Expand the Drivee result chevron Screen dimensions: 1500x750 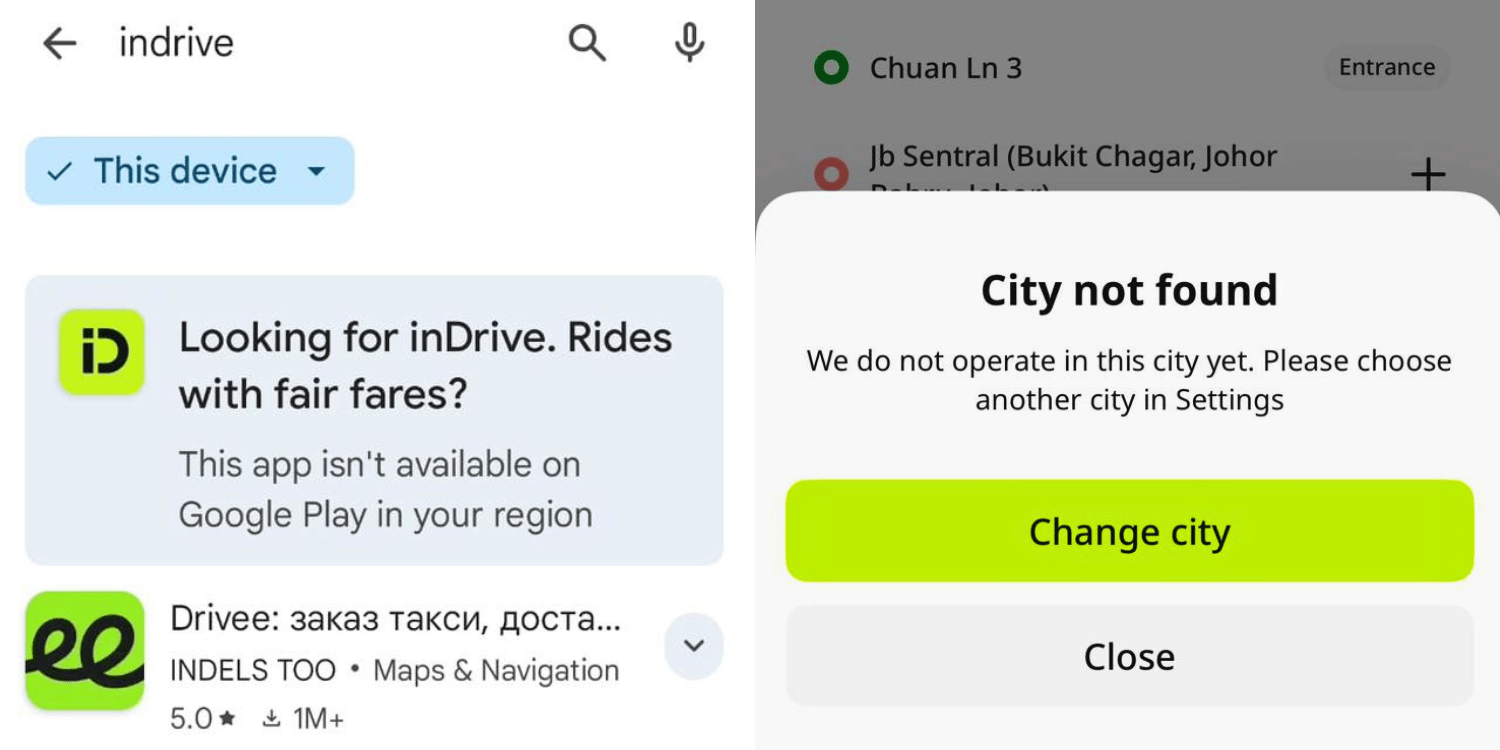[x=693, y=646]
